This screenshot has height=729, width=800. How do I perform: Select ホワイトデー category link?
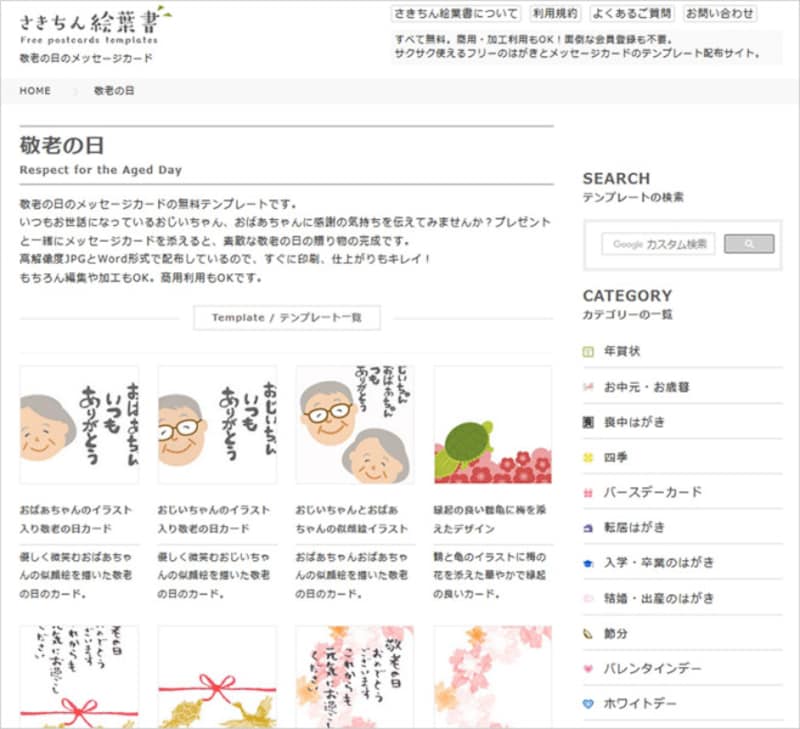pyautogui.click(x=640, y=704)
